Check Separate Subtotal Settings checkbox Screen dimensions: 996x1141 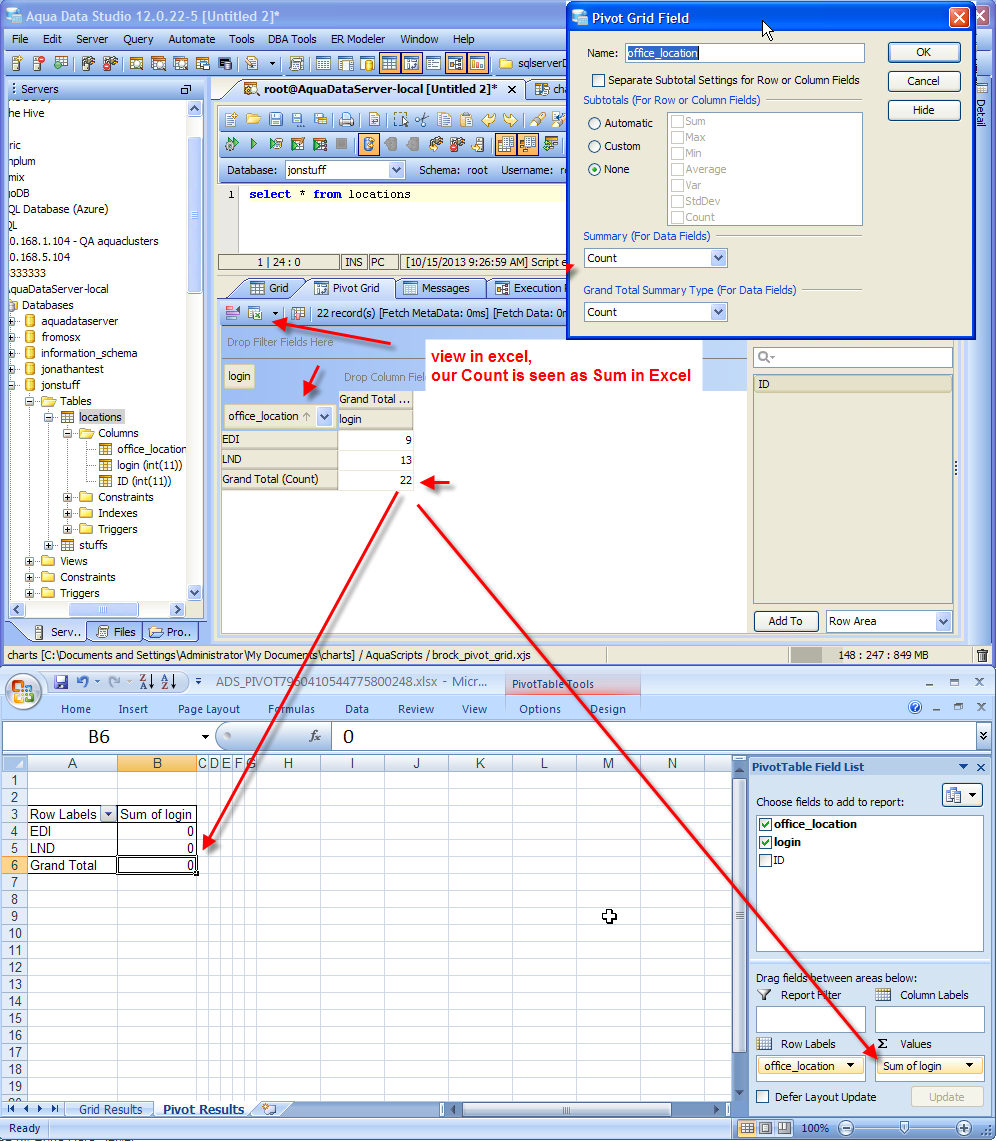(599, 80)
